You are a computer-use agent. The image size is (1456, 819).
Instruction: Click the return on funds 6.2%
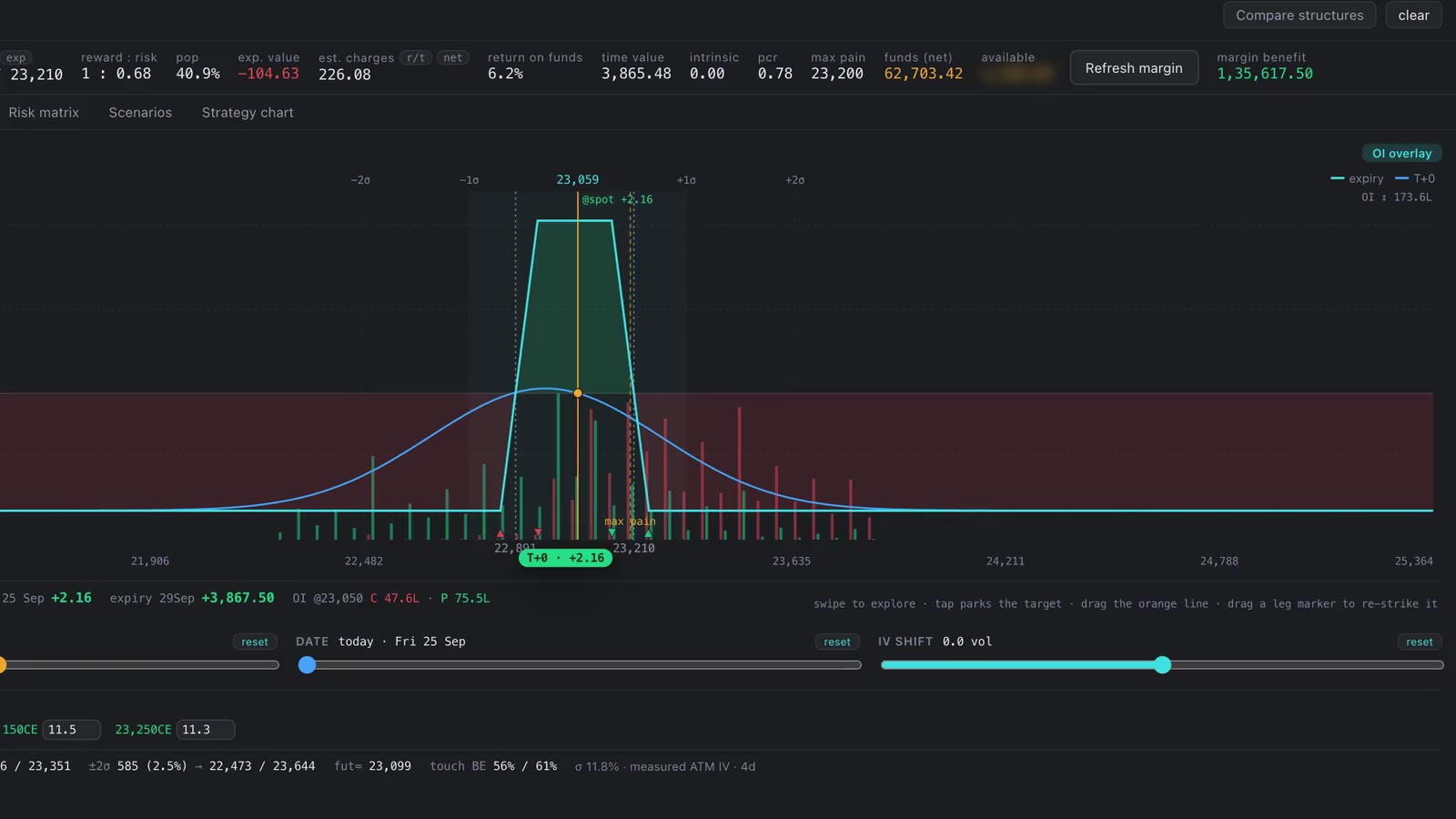click(x=505, y=74)
